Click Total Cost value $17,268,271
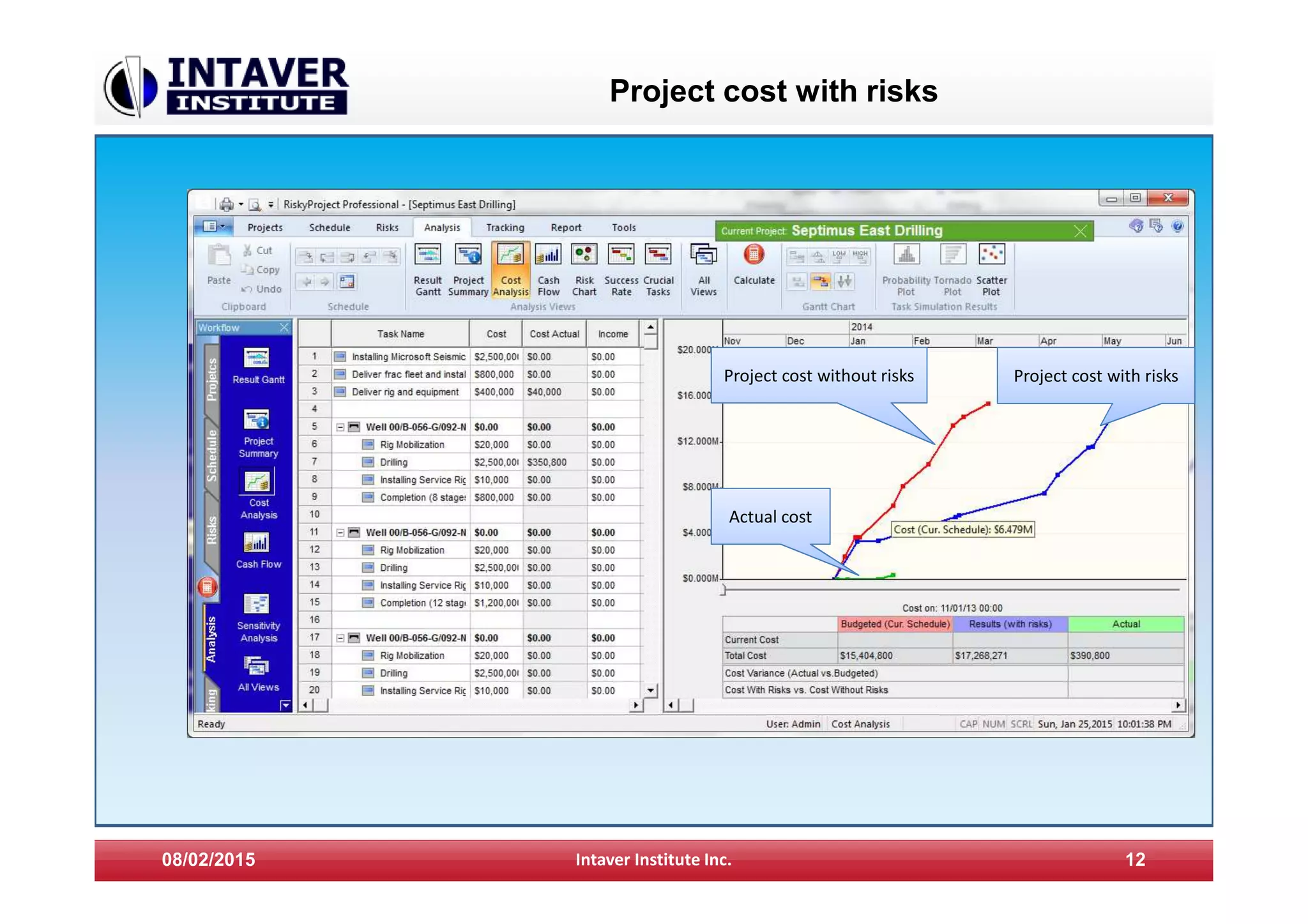Viewport: 1308px width, 924px height. point(981,656)
